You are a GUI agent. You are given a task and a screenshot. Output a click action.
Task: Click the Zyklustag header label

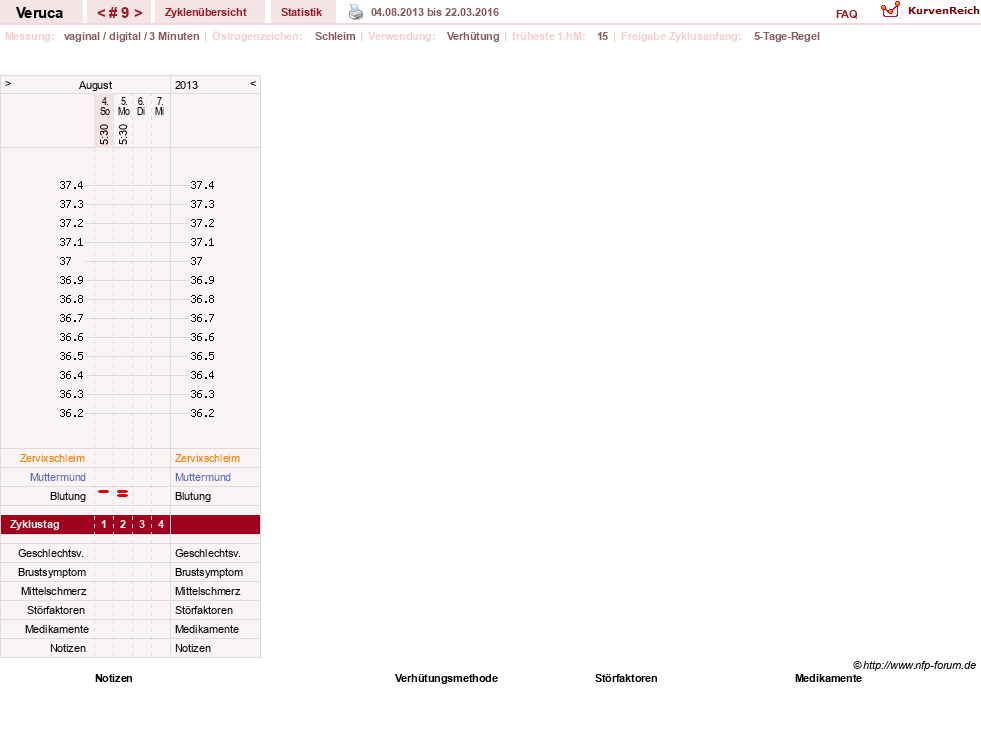(x=34, y=524)
